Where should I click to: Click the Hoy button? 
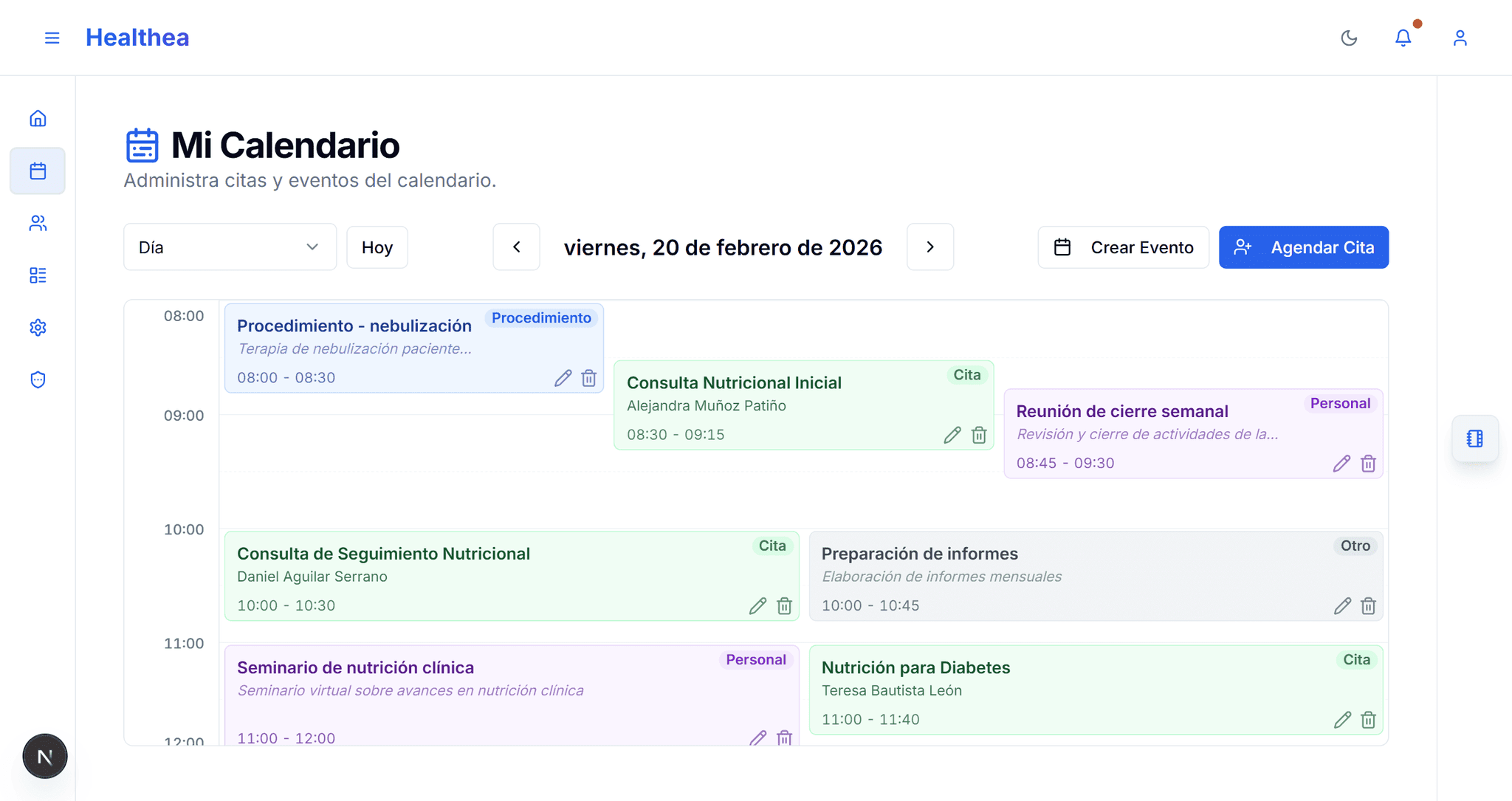point(377,247)
